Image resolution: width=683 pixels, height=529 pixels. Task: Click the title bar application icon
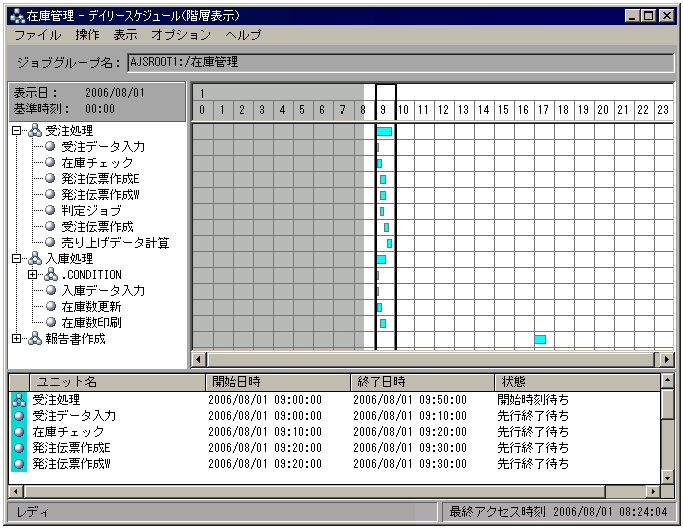pyautogui.click(x=17, y=17)
